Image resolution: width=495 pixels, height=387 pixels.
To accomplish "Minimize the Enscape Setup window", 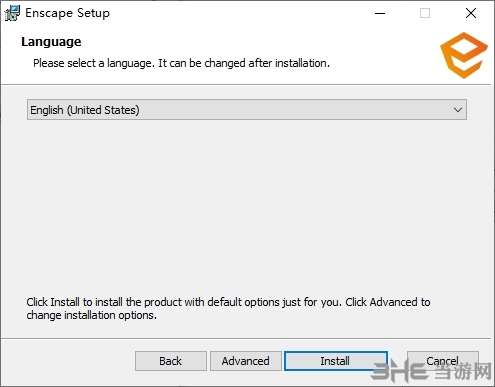I will click(x=380, y=13).
